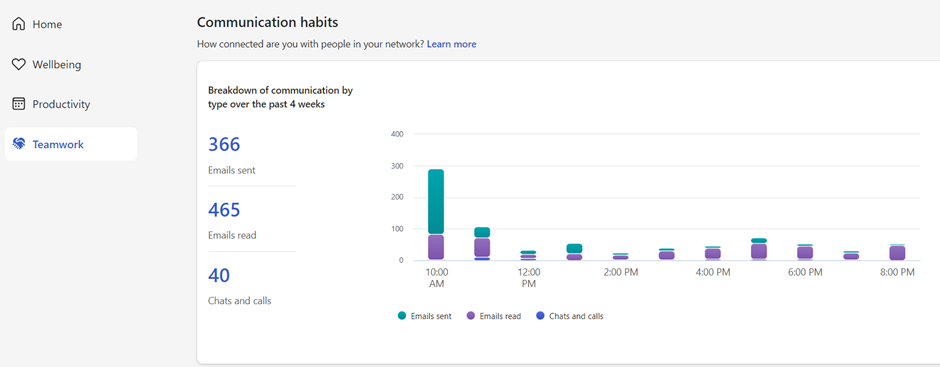Click the 12:00 PM chart bar

point(528,255)
